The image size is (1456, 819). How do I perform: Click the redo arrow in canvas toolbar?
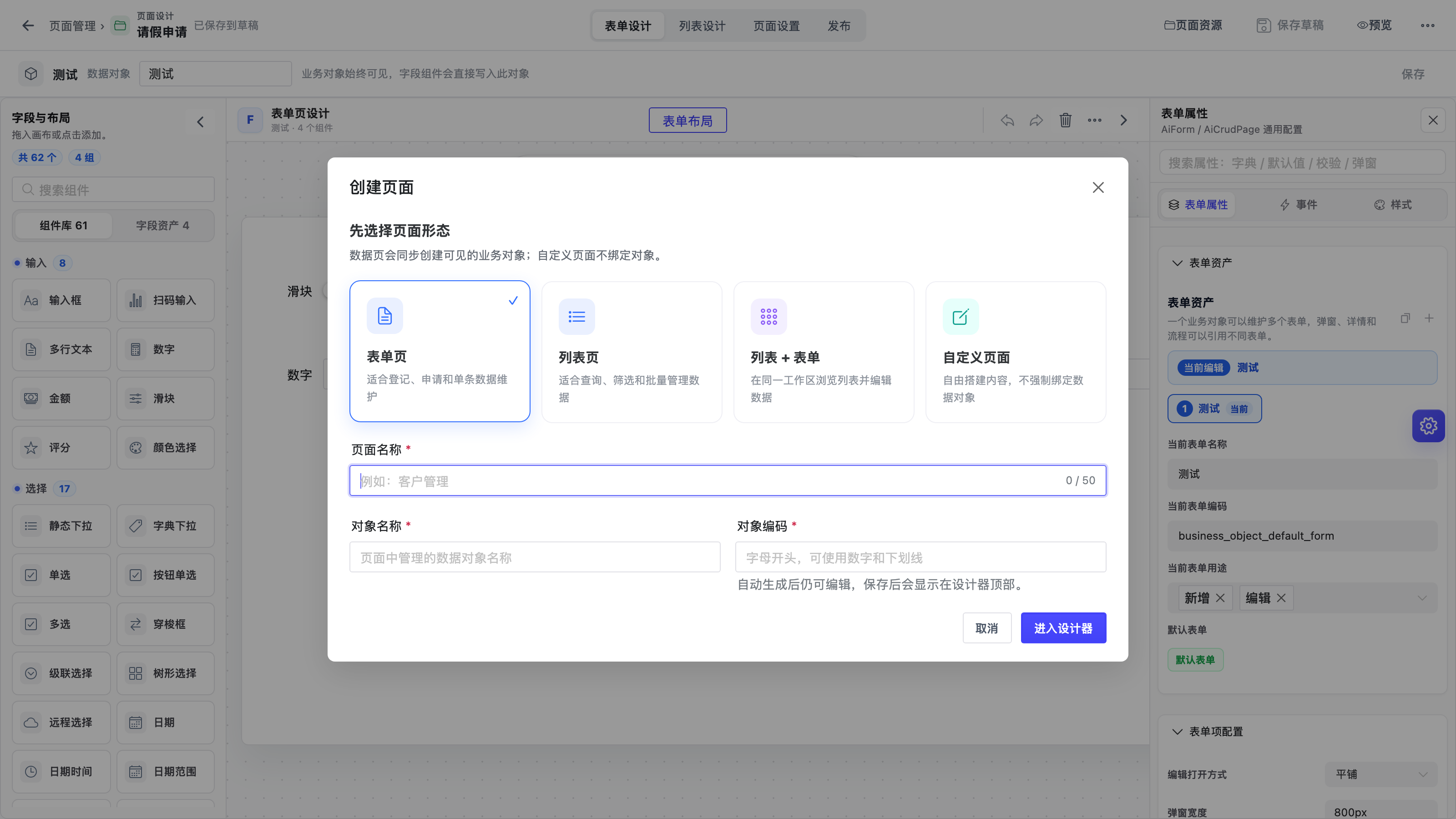(x=1036, y=121)
